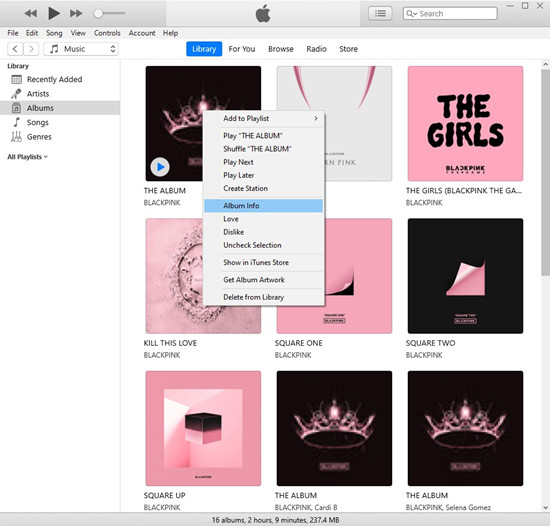This screenshot has height=526, width=550.
Task: Switch to the For You tab
Action: pyautogui.click(x=242, y=49)
